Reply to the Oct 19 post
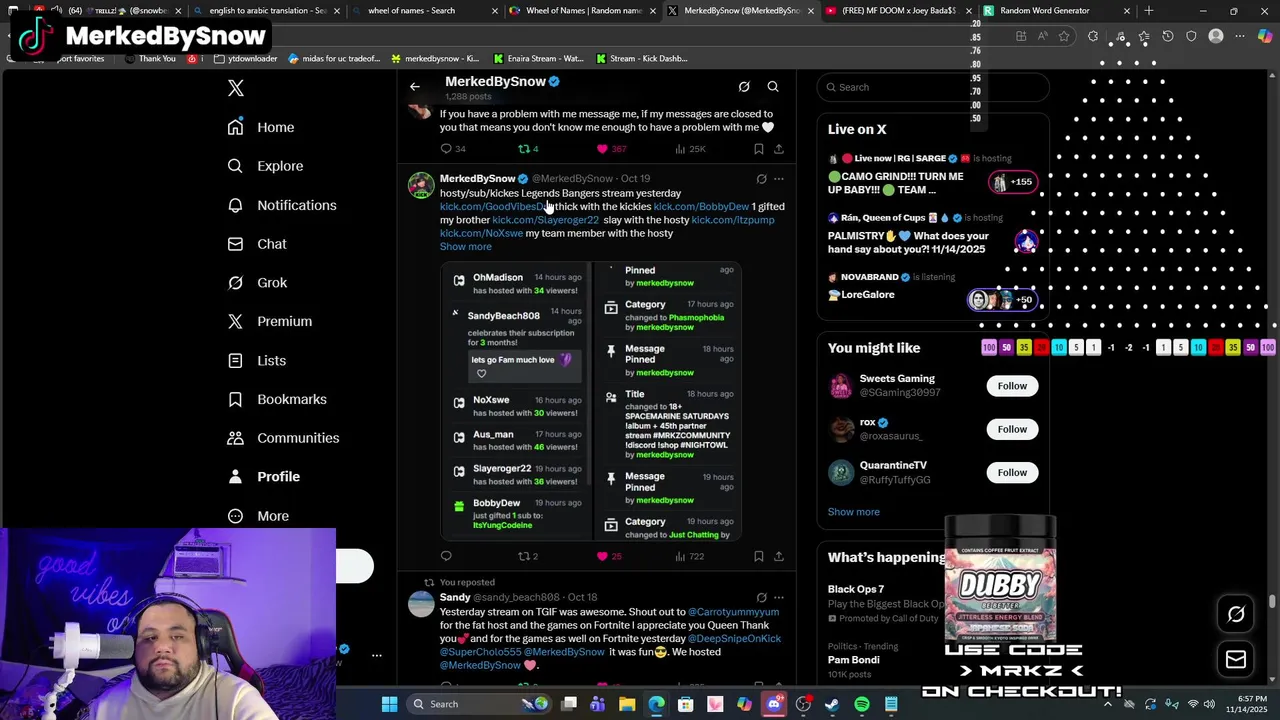This screenshot has height=720, width=1280. [446, 556]
